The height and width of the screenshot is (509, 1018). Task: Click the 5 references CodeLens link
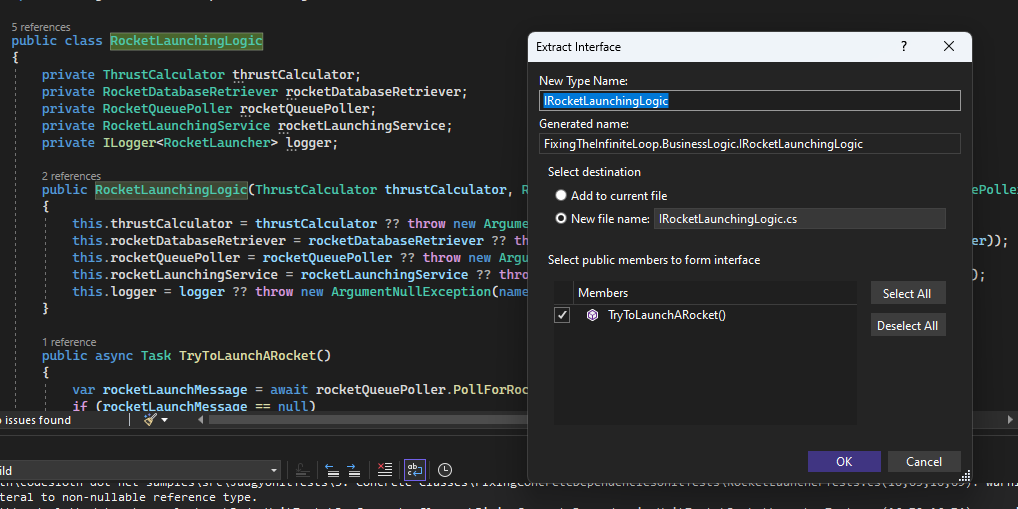pos(41,27)
